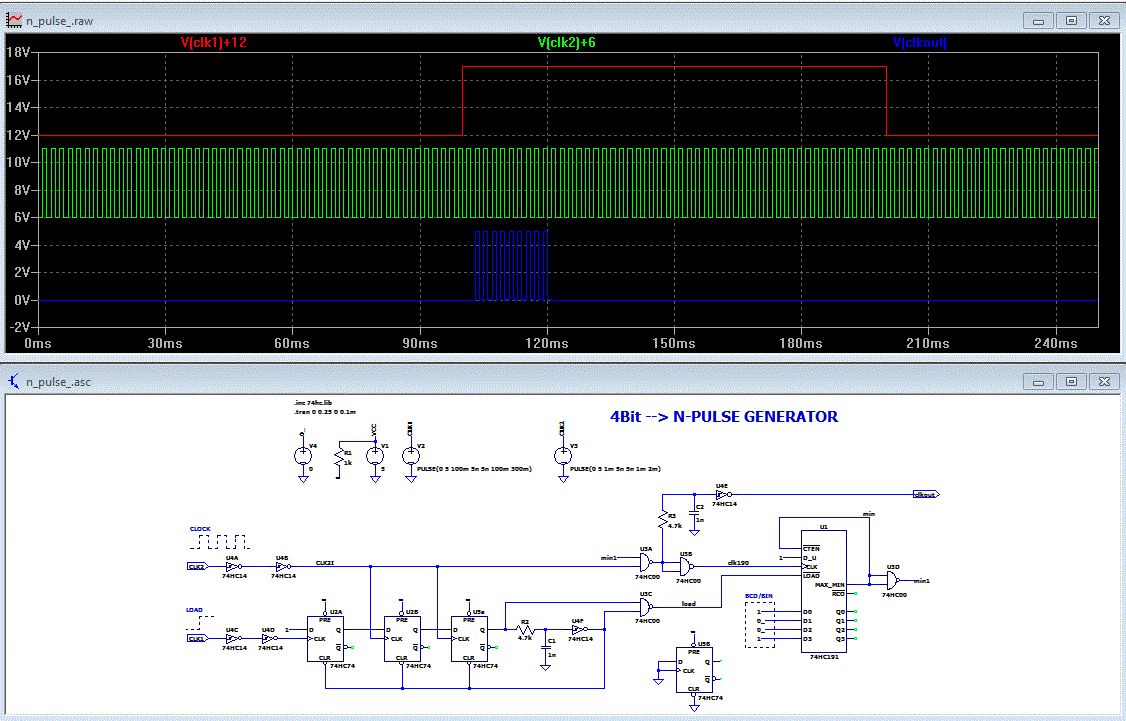The image size is (1126, 721).
Task: Select NAND gate U3D
Action: tap(893, 580)
